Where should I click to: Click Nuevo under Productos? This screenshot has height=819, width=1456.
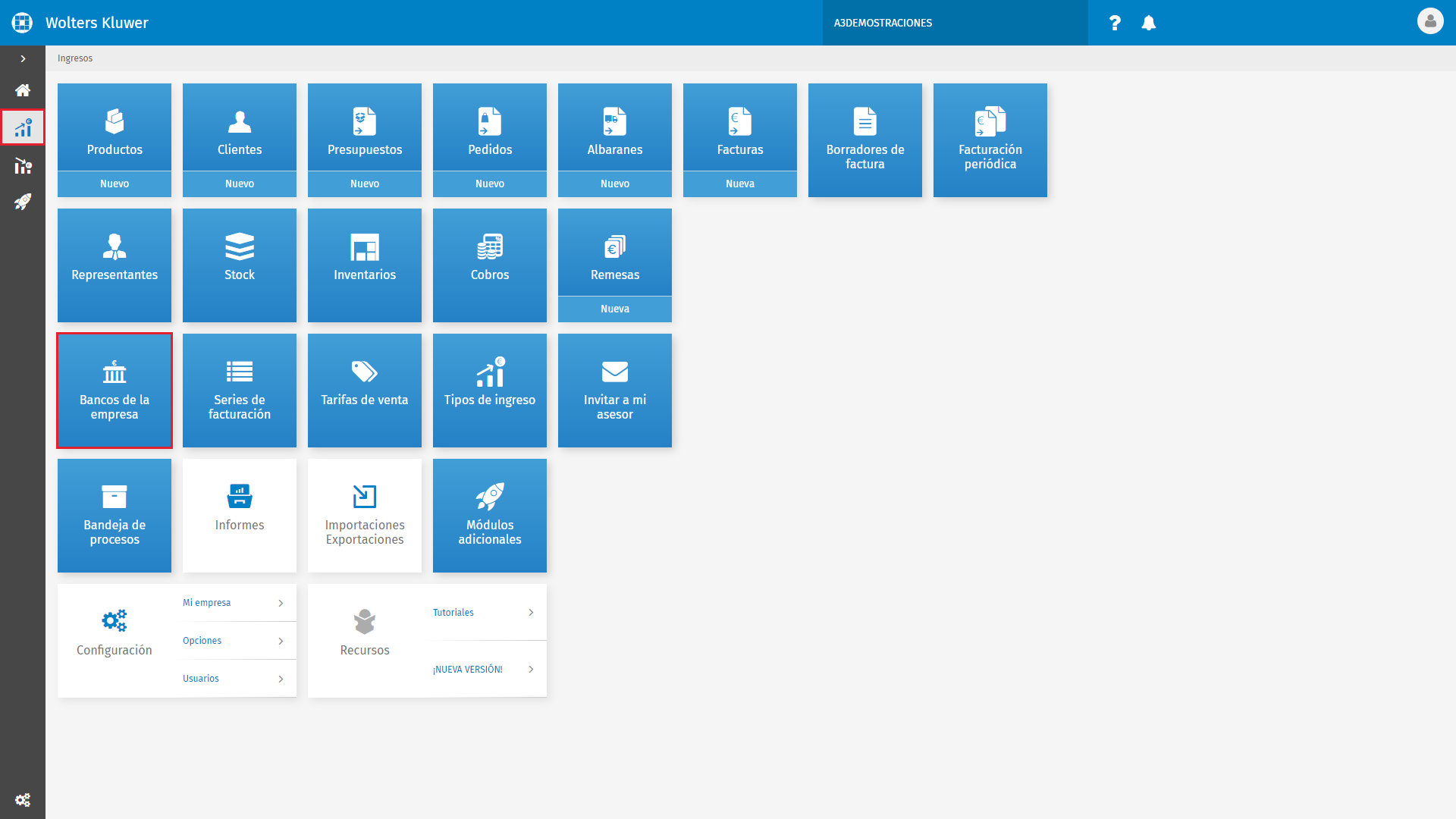(x=115, y=184)
